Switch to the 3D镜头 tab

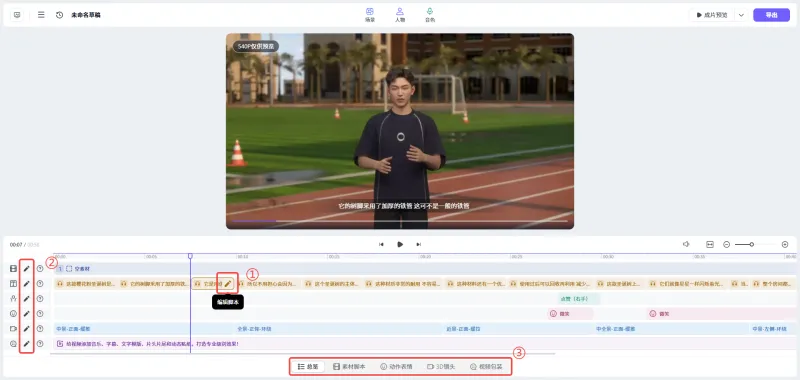tap(441, 366)
